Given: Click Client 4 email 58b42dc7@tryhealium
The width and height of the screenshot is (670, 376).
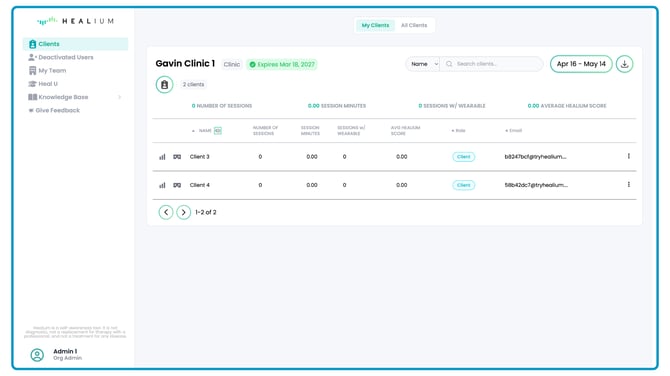Looking at the screenshot, I should tap(536, 185).
